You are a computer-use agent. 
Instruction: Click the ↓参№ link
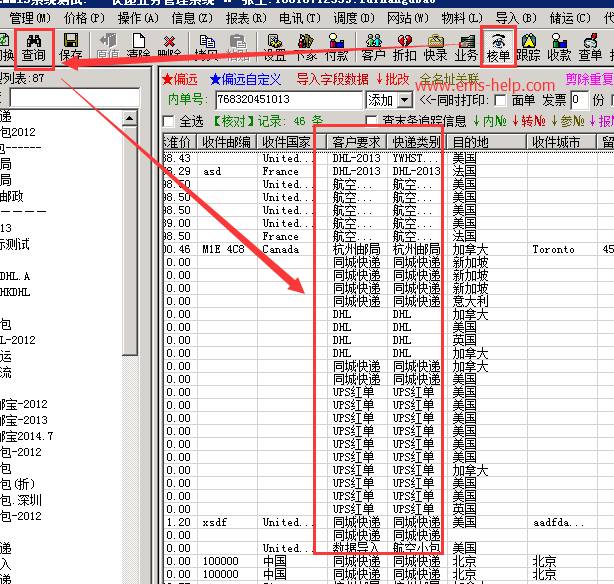pyautogui.click(x=568, y=121)
